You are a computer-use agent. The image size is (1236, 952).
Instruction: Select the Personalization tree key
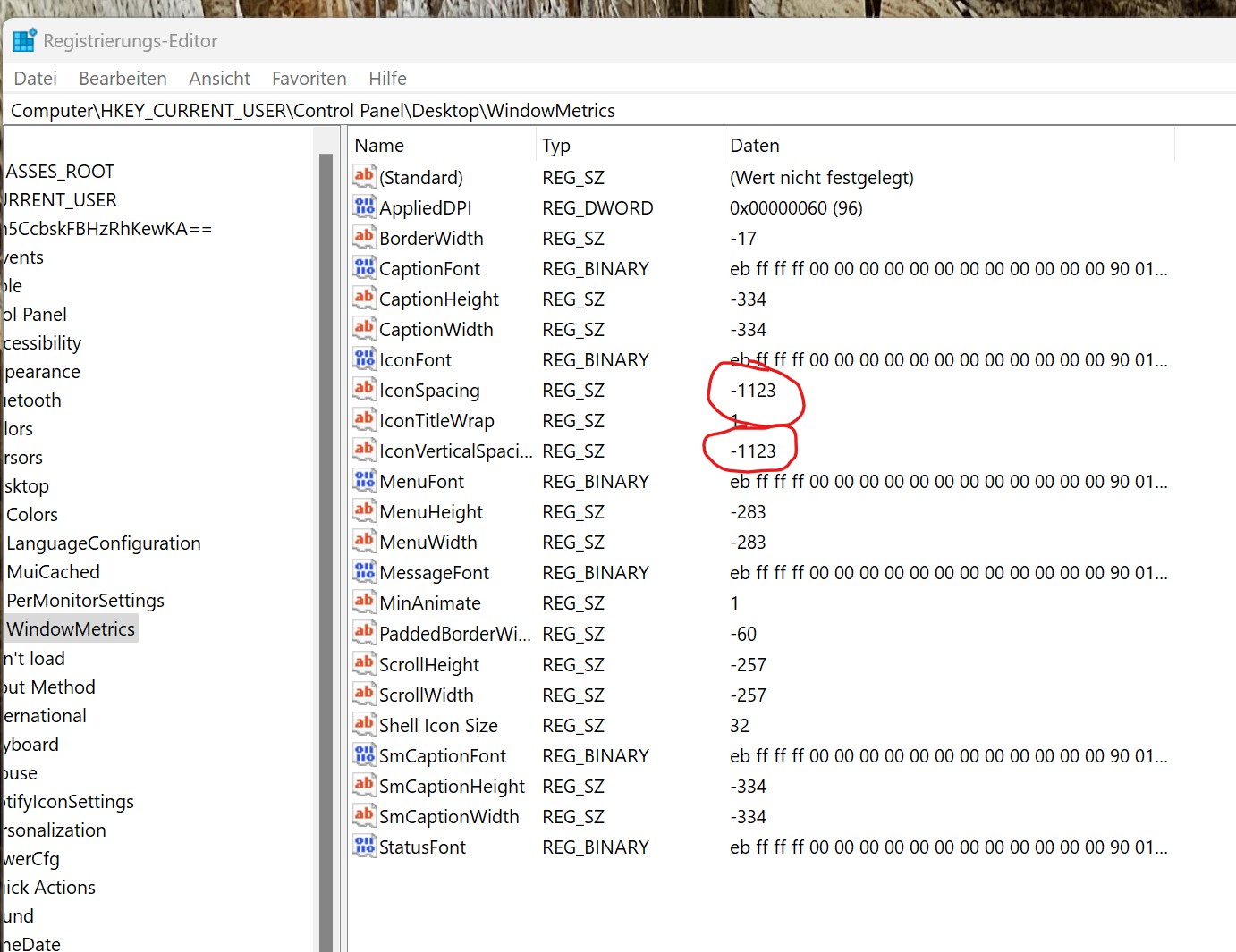pos(54,830)
